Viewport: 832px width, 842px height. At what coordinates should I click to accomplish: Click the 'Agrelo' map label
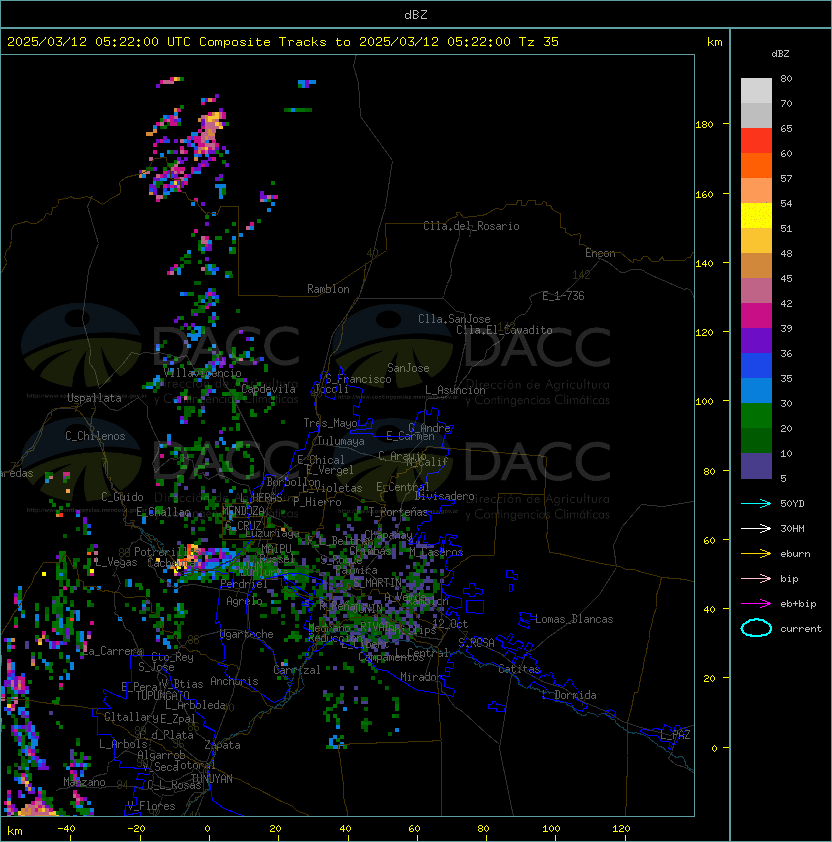pos(244,601)
